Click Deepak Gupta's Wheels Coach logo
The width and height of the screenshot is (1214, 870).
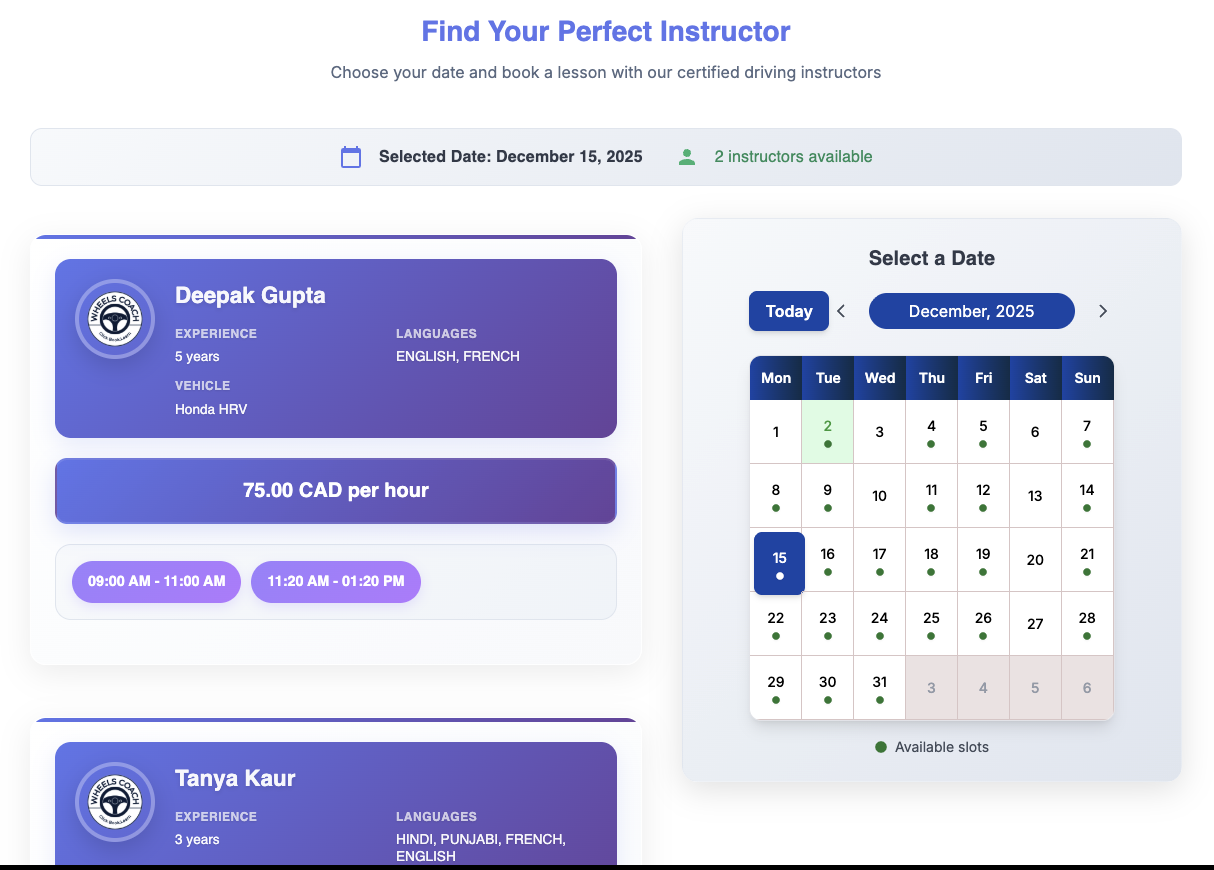tap(114, 318)
